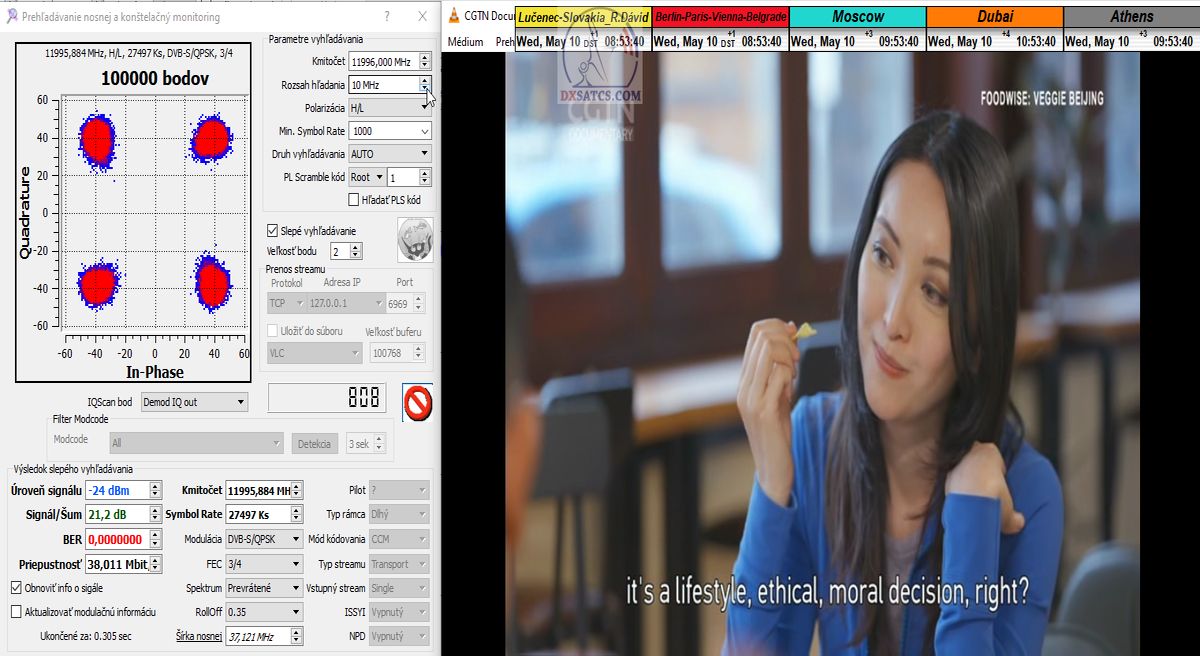Check Aktualizovať modulačnú informáciu option

coord(16,611)
